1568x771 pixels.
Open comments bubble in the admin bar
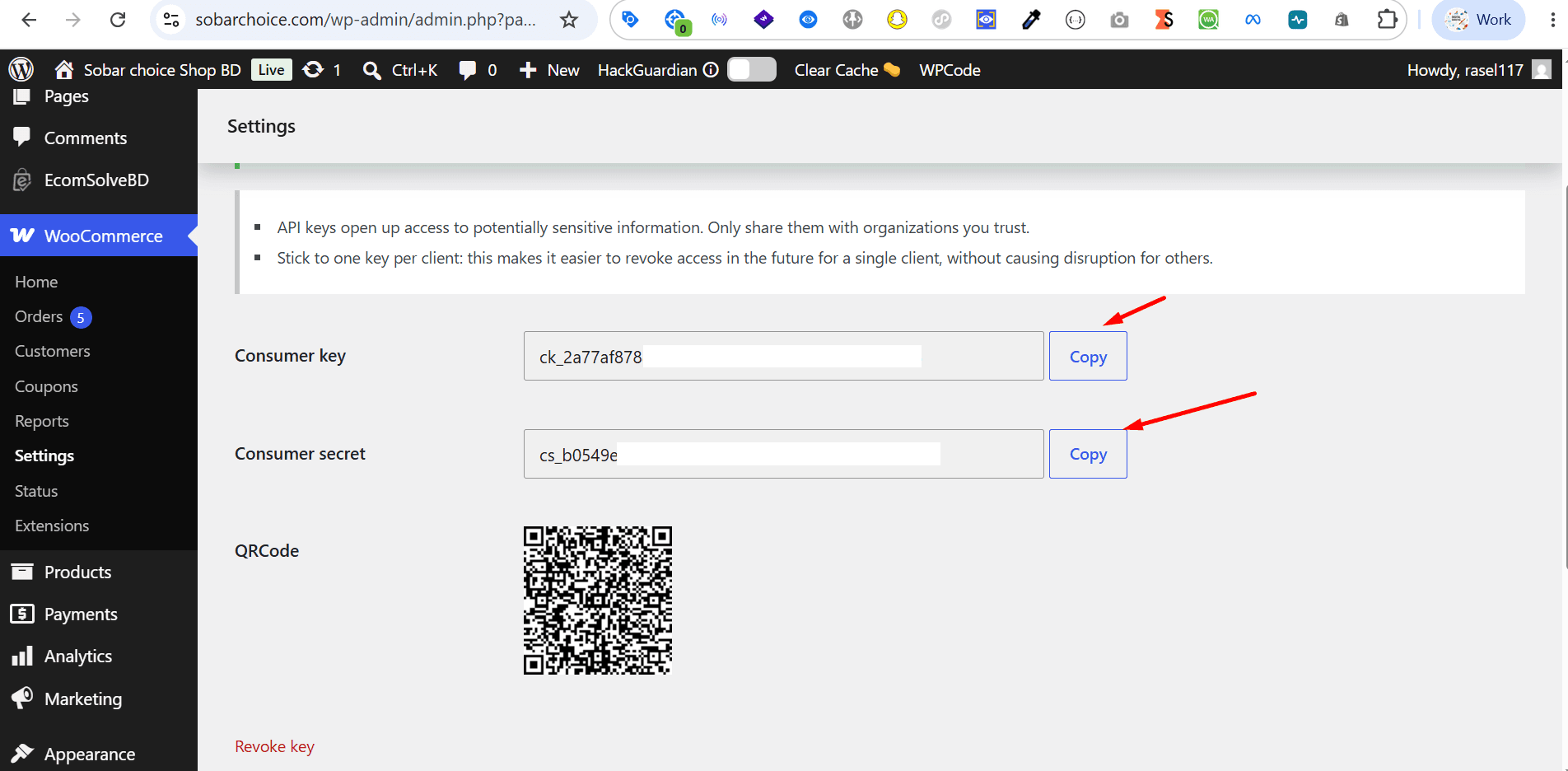(x=478, y=70)
